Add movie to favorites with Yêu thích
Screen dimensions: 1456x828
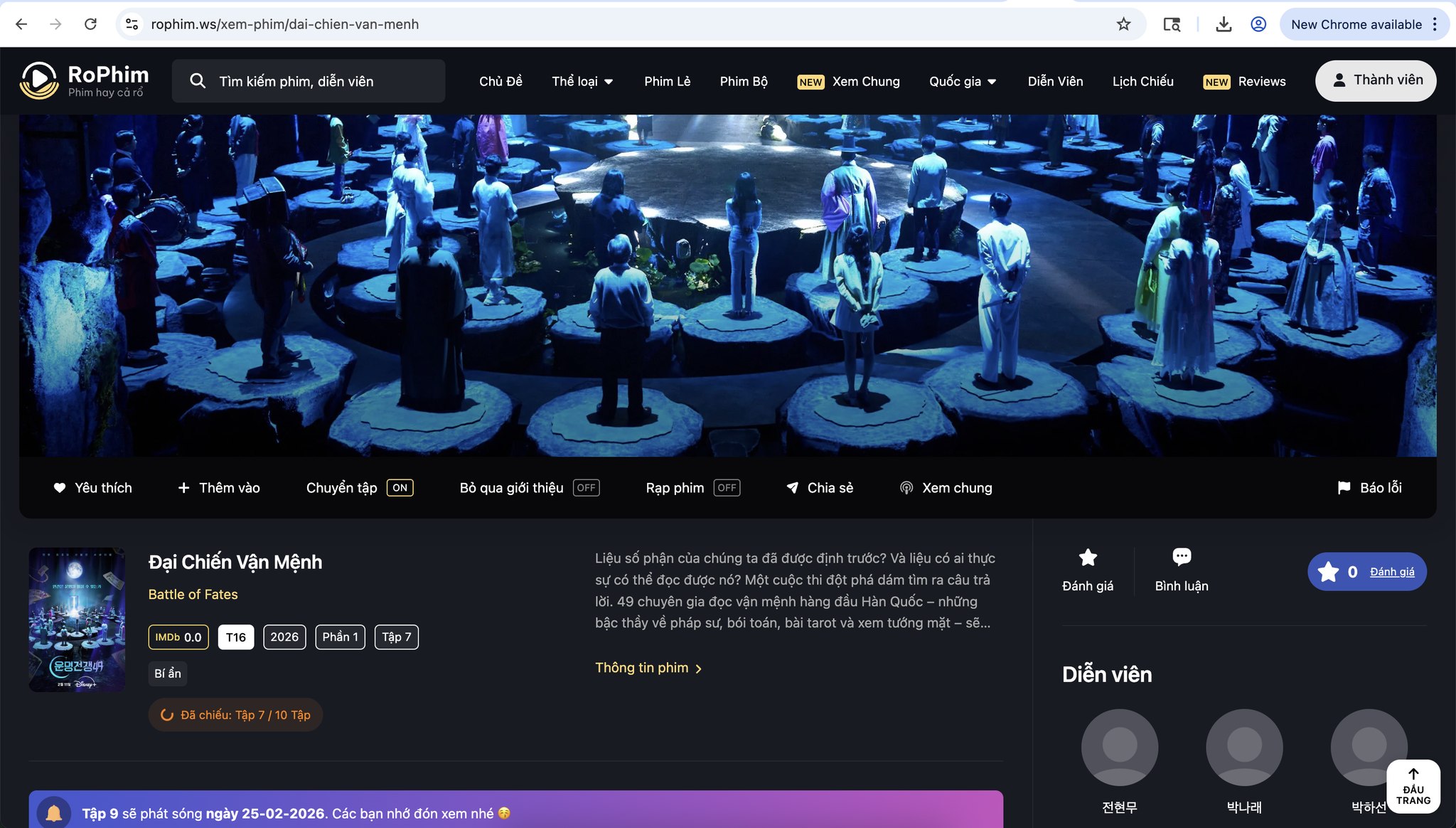[92, 487]
